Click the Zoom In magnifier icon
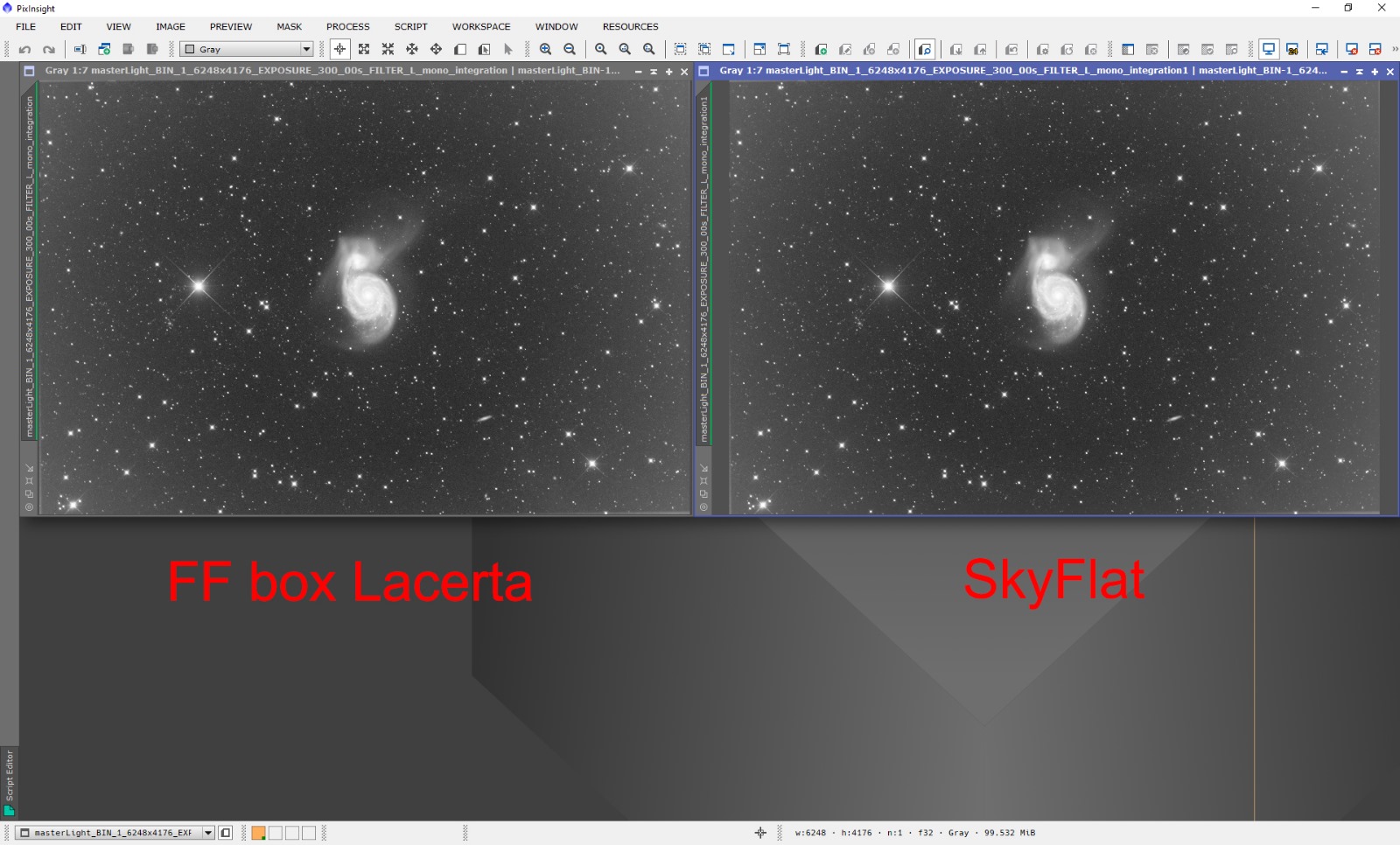The height and width of the screenshot is (845, 1400). pos(546,50)
